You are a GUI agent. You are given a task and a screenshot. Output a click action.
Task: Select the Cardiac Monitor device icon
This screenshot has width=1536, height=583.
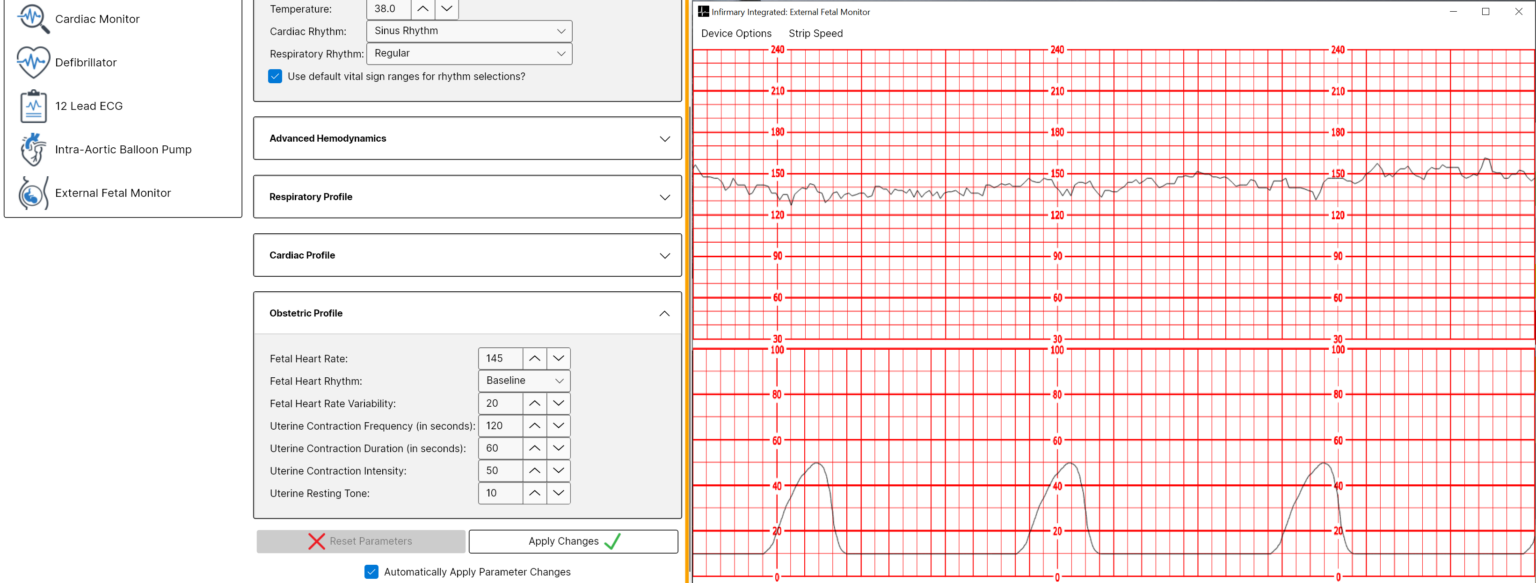click(x=32, y=17)
